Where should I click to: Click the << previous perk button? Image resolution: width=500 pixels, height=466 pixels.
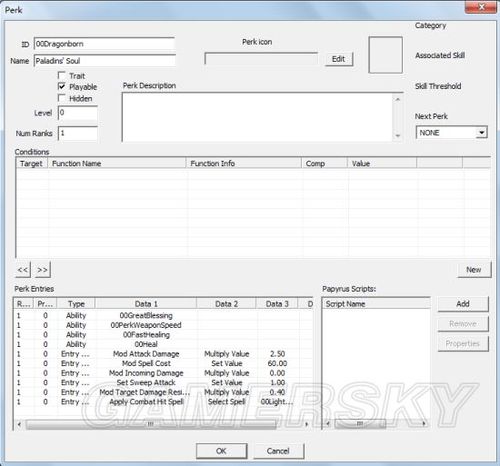23,269
